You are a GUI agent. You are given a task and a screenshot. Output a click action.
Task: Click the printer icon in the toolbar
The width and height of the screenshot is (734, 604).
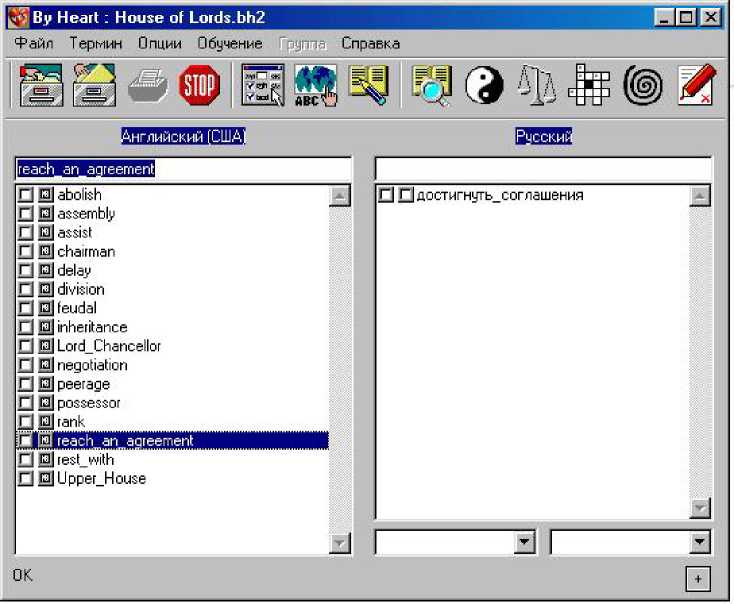147,86
